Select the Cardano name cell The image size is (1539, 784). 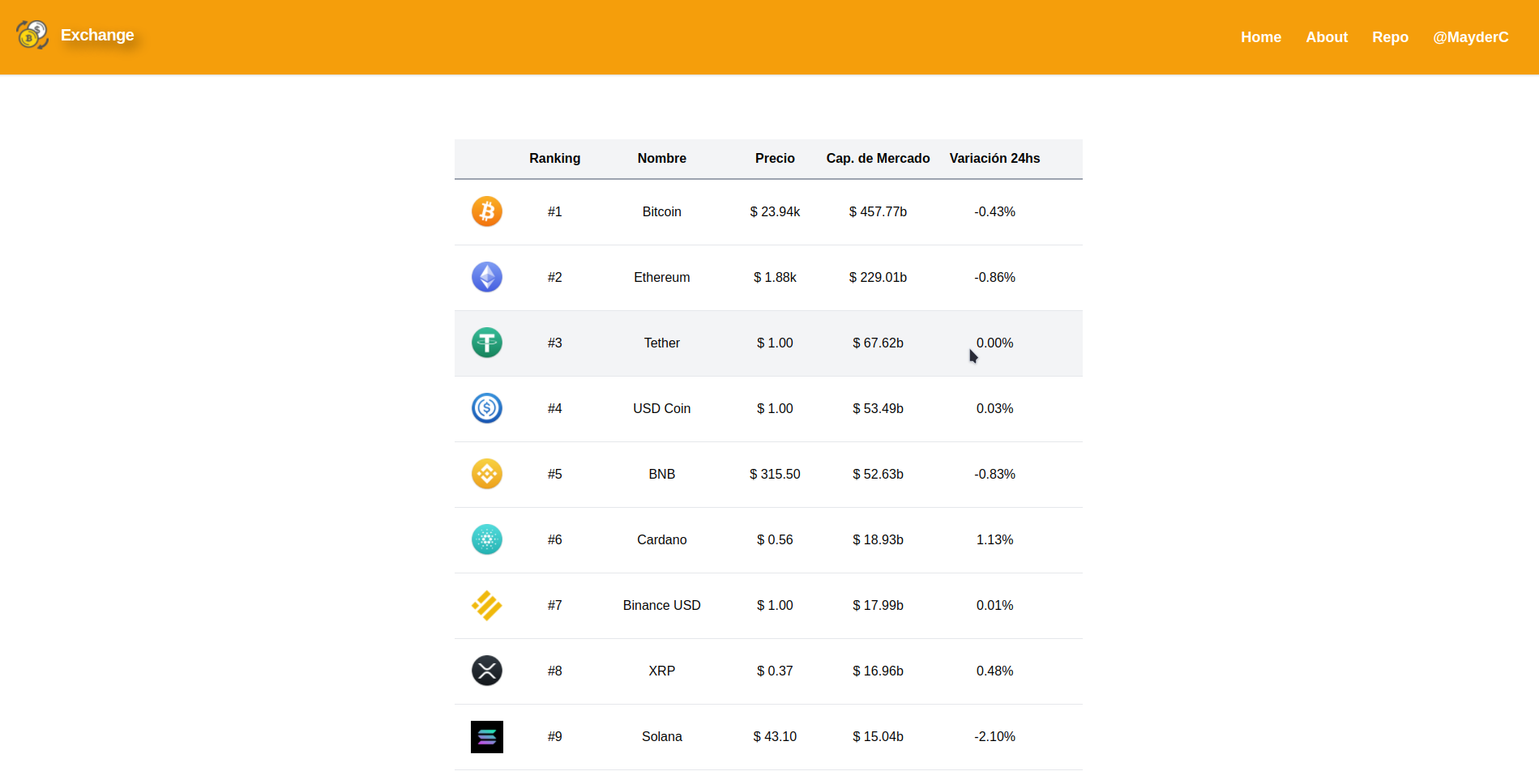pyautogui.click(x=662, y=539)
